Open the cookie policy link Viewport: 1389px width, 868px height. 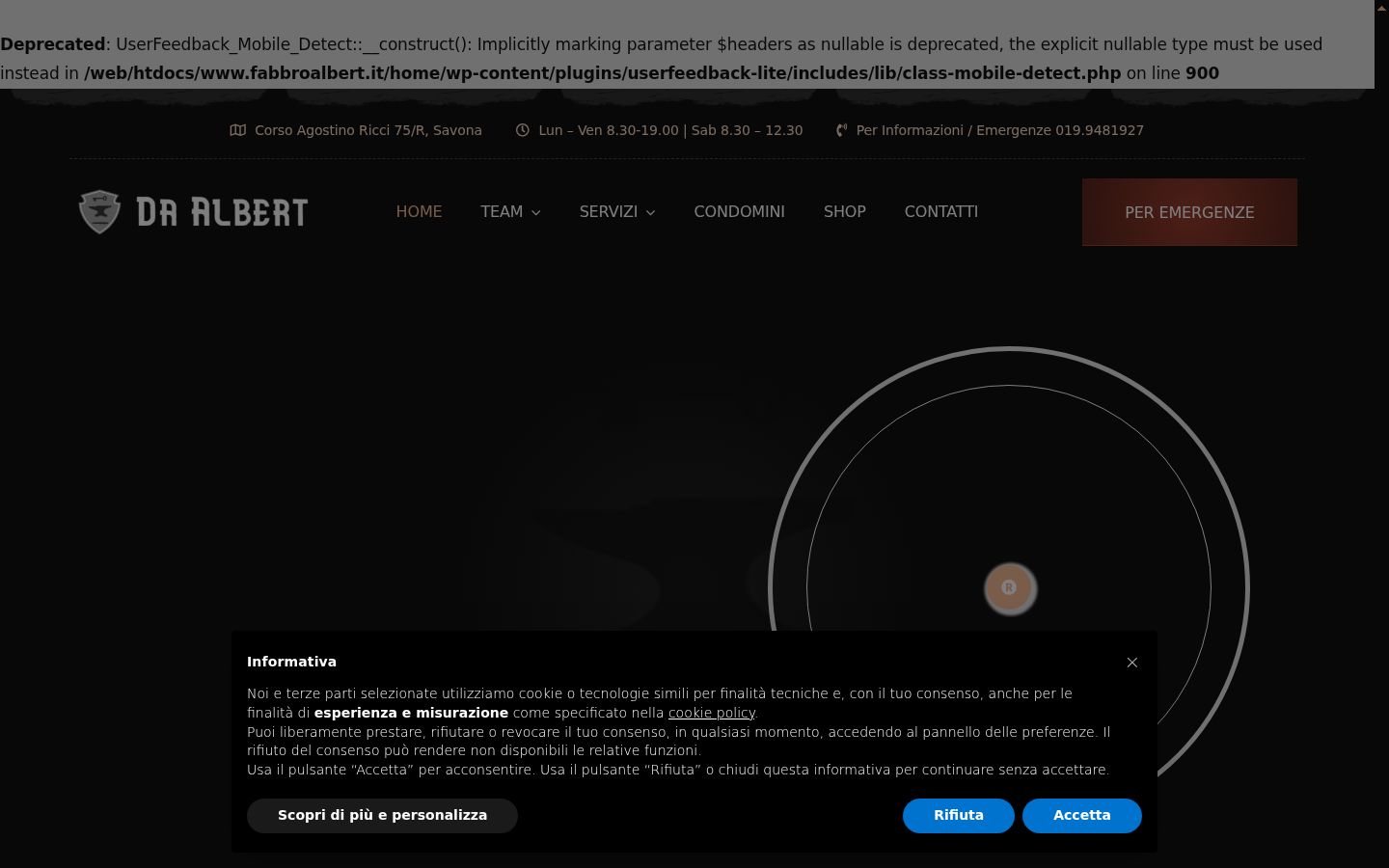(x=712, y=713)
